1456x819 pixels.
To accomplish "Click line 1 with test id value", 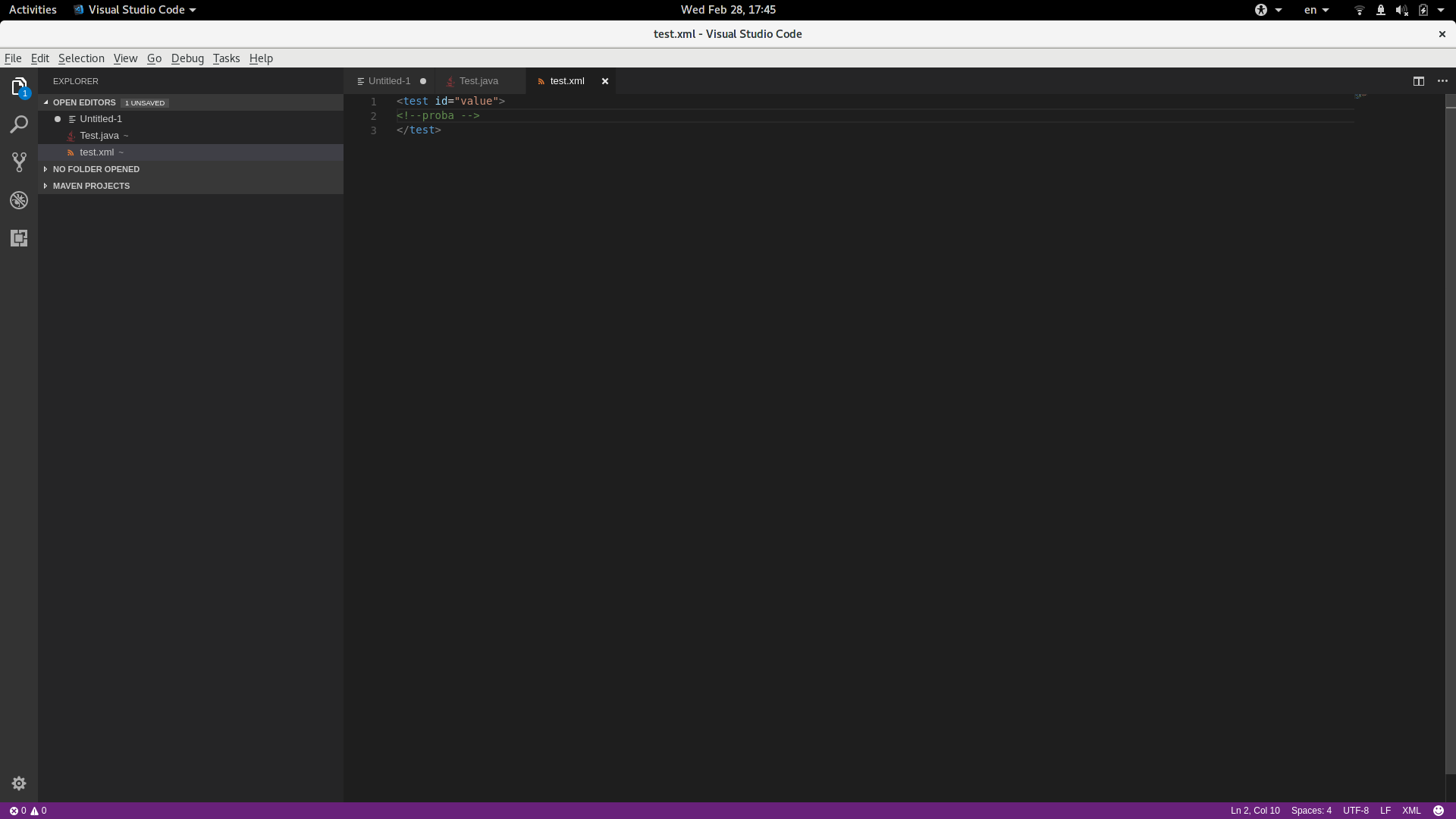I will 450,102.
